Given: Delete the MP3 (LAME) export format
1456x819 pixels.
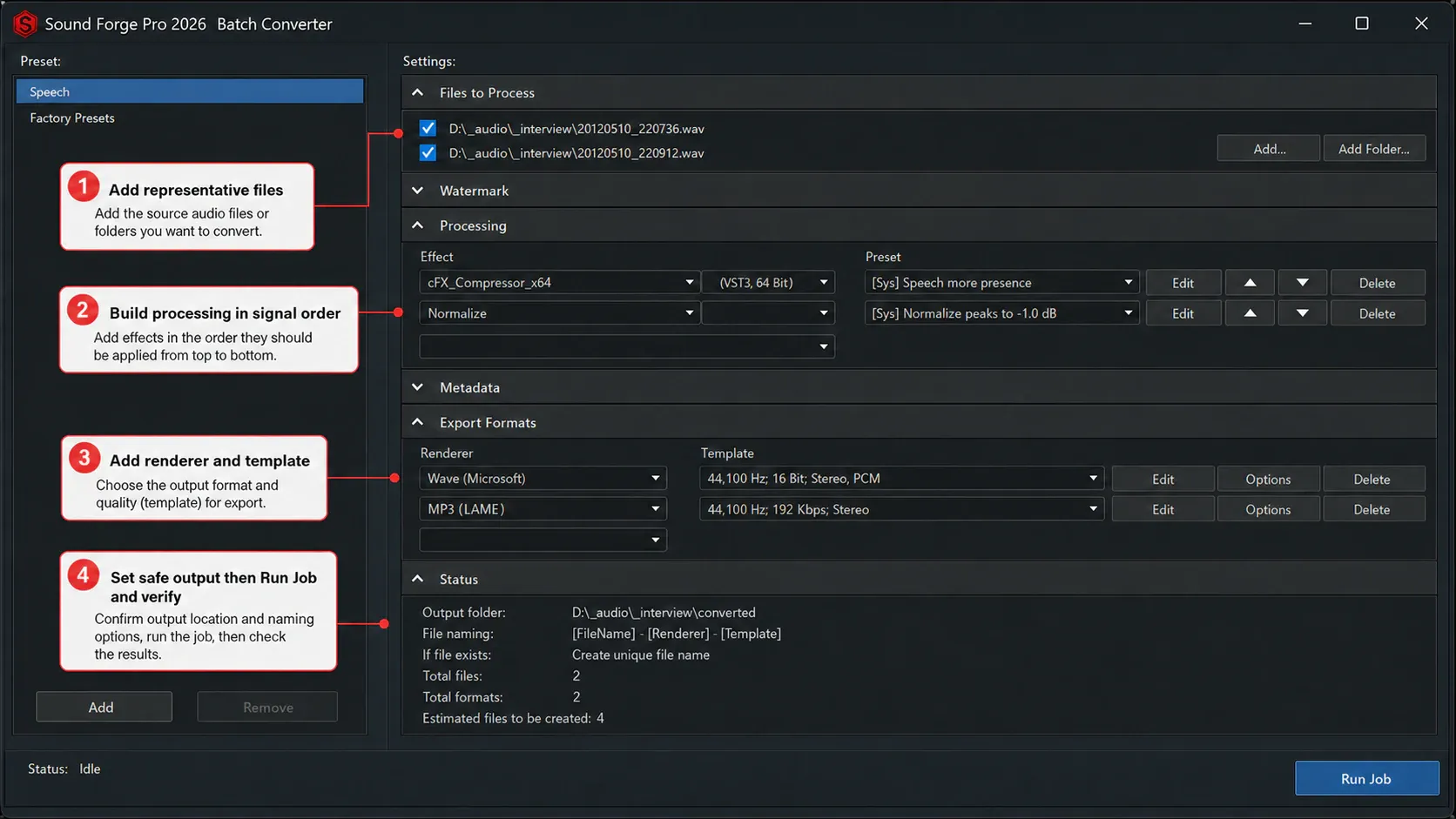Looking at the screenshot, I should (1372, 510).
